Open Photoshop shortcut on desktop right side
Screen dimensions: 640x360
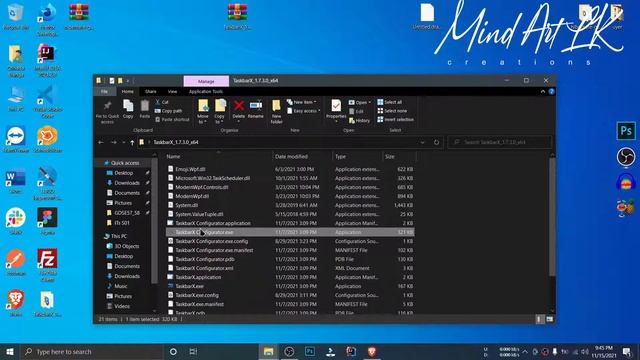click(x=626, y=131)
